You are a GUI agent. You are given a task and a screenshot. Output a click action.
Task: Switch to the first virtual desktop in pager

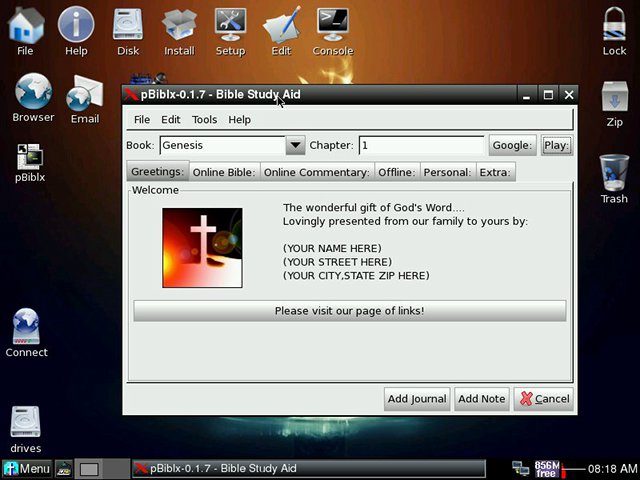[89, 469]
